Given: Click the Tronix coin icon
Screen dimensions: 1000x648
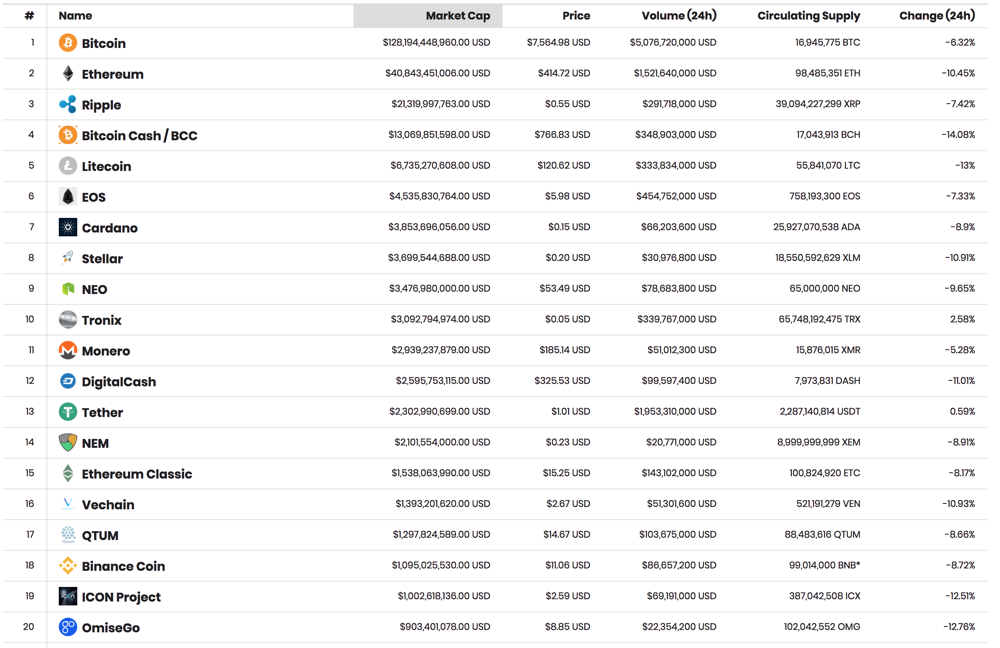Looking at the screenshot, I should tap(68, 320).
